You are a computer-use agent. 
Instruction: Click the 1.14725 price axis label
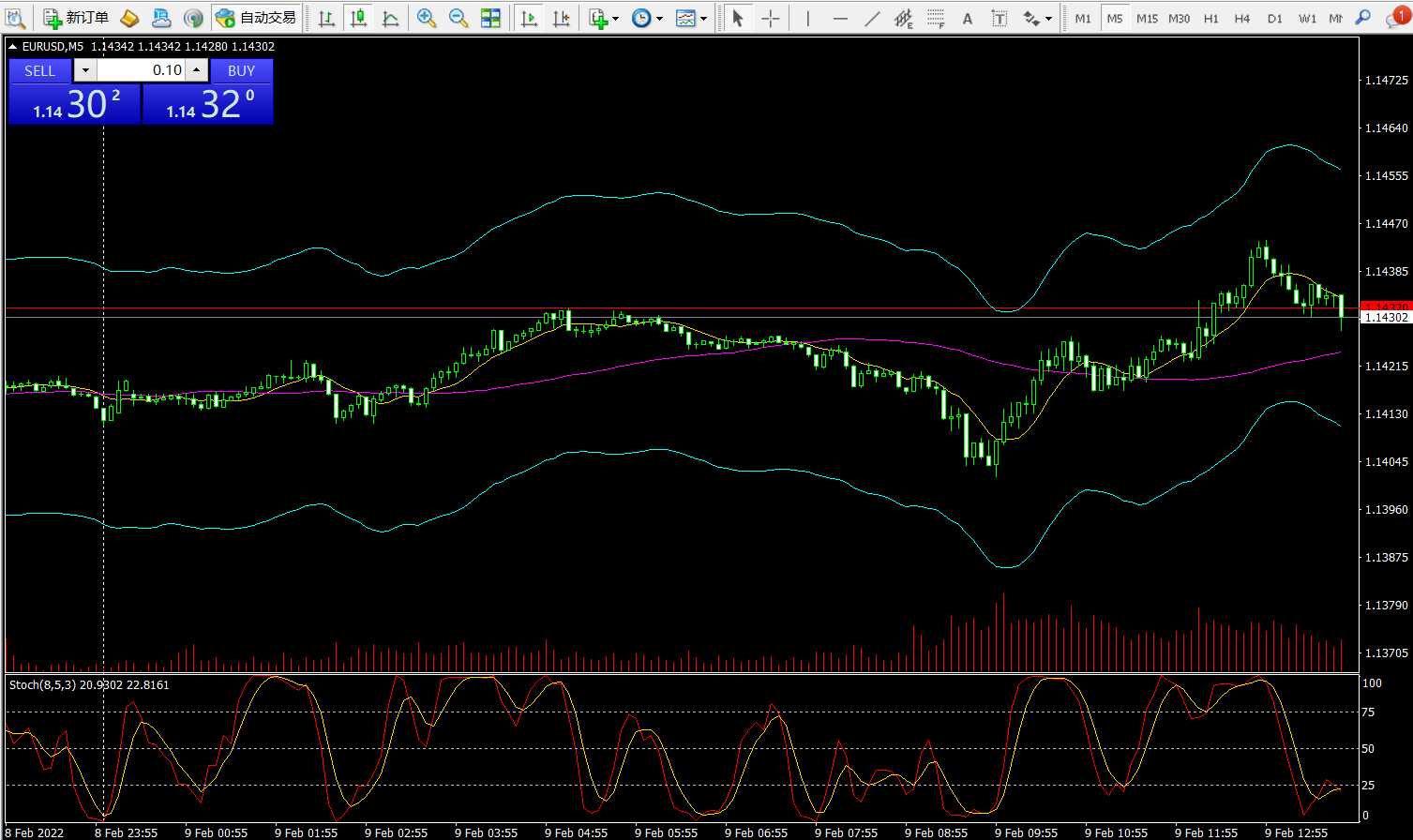click(1387, 81)
